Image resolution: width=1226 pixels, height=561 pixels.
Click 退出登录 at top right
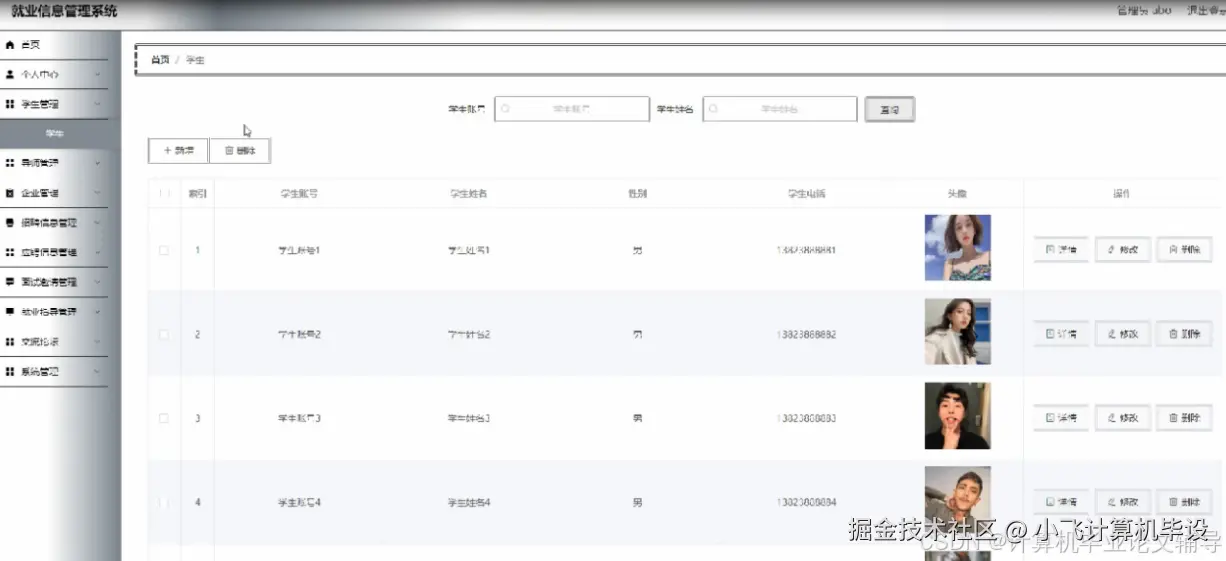pos(1205,10)
